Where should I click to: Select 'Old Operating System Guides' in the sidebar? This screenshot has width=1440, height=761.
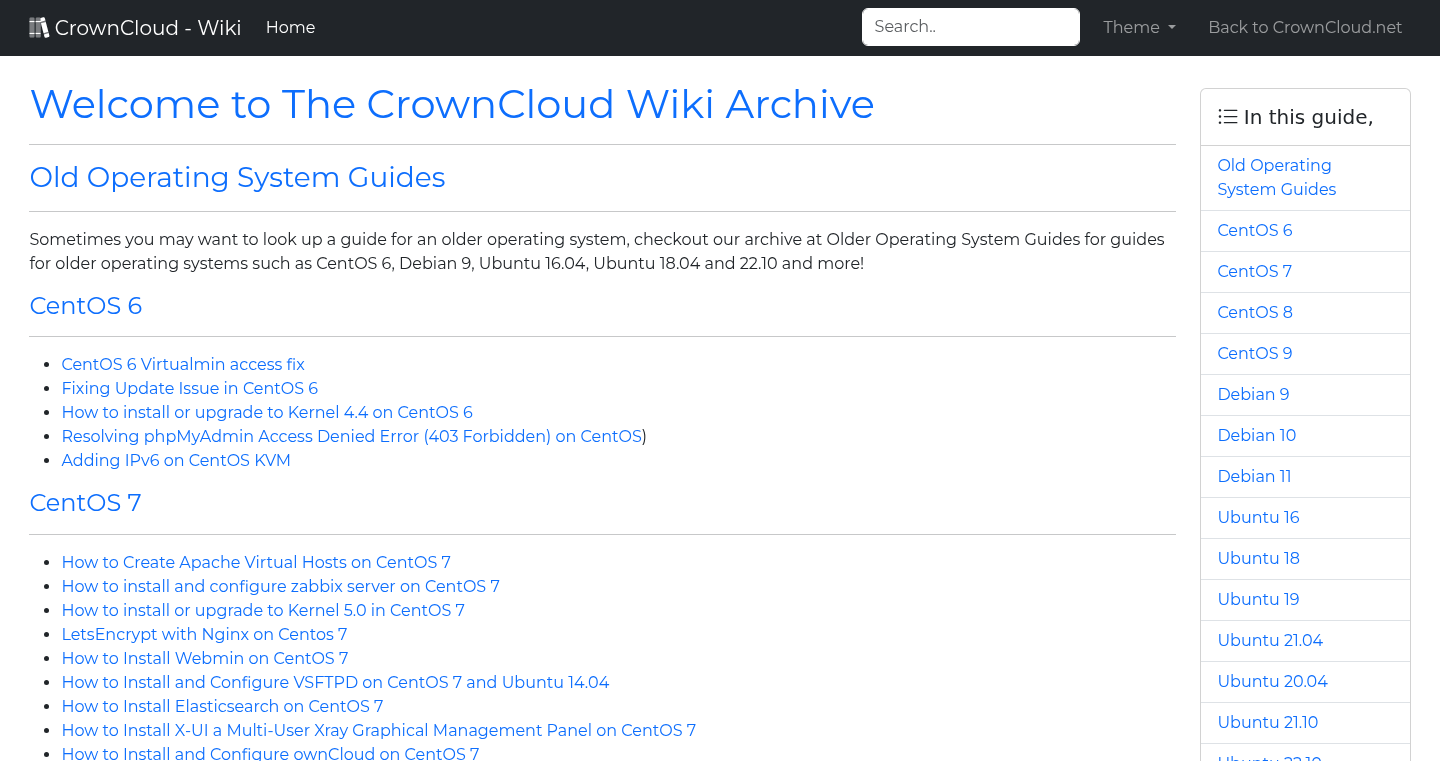tap(1276, 177)
